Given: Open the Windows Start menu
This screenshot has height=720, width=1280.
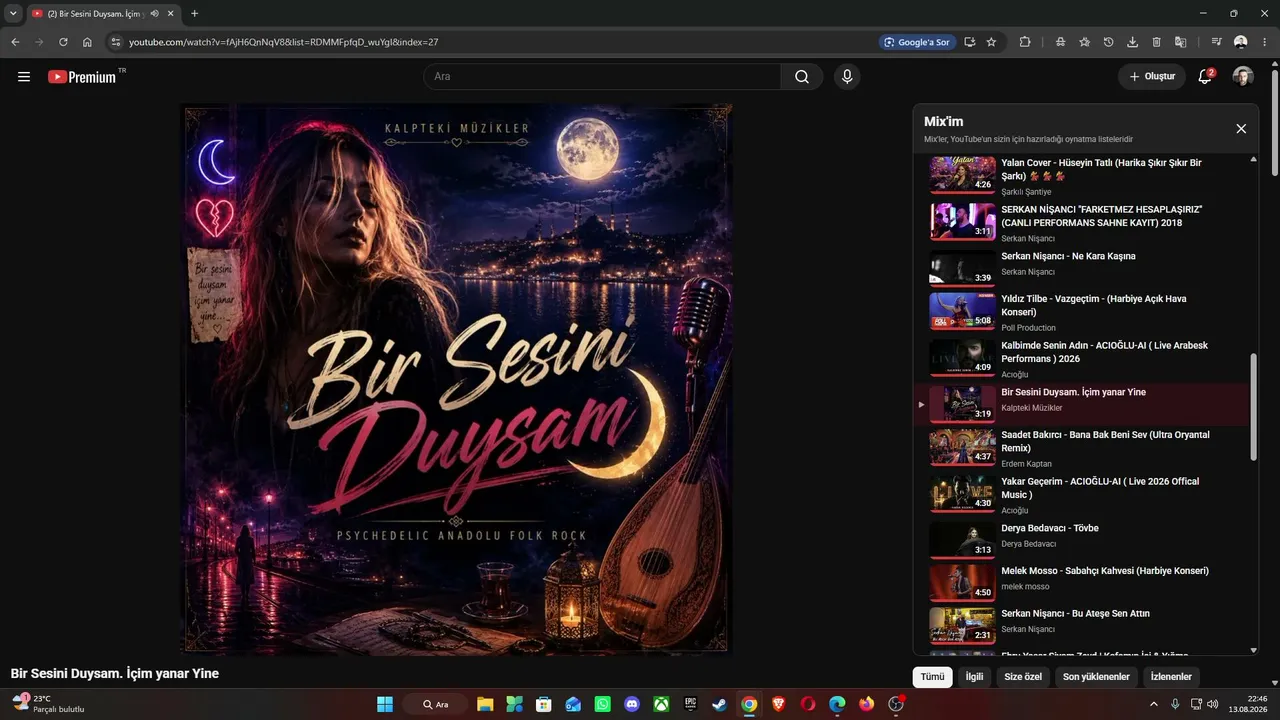Looking at the screenshot, I should [385, 704].
